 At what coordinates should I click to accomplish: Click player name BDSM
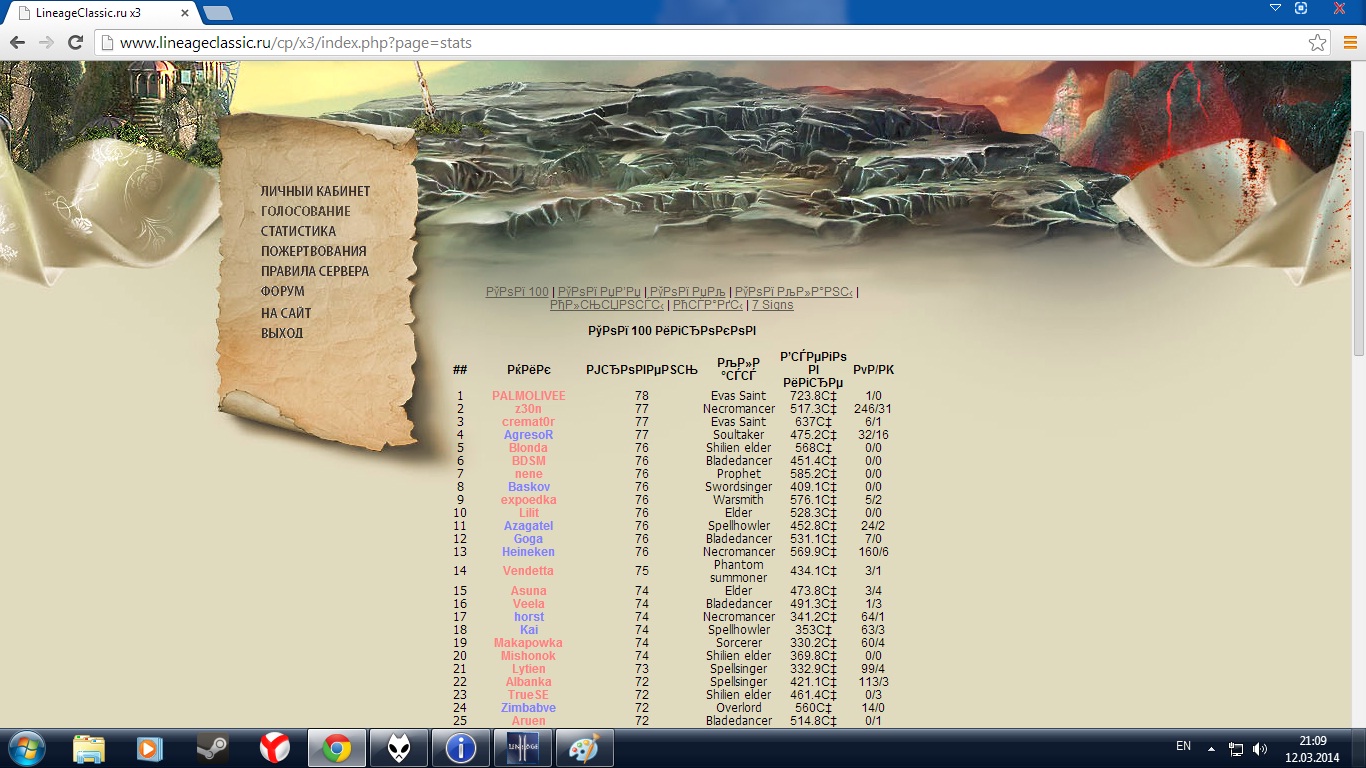click(529, 461)
